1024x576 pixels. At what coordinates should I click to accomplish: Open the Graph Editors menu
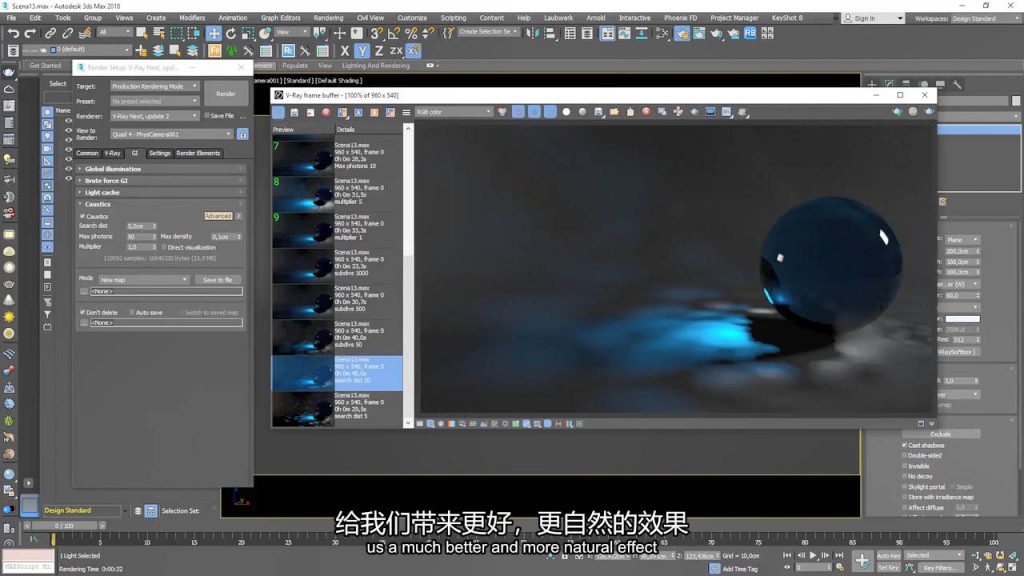281,18
